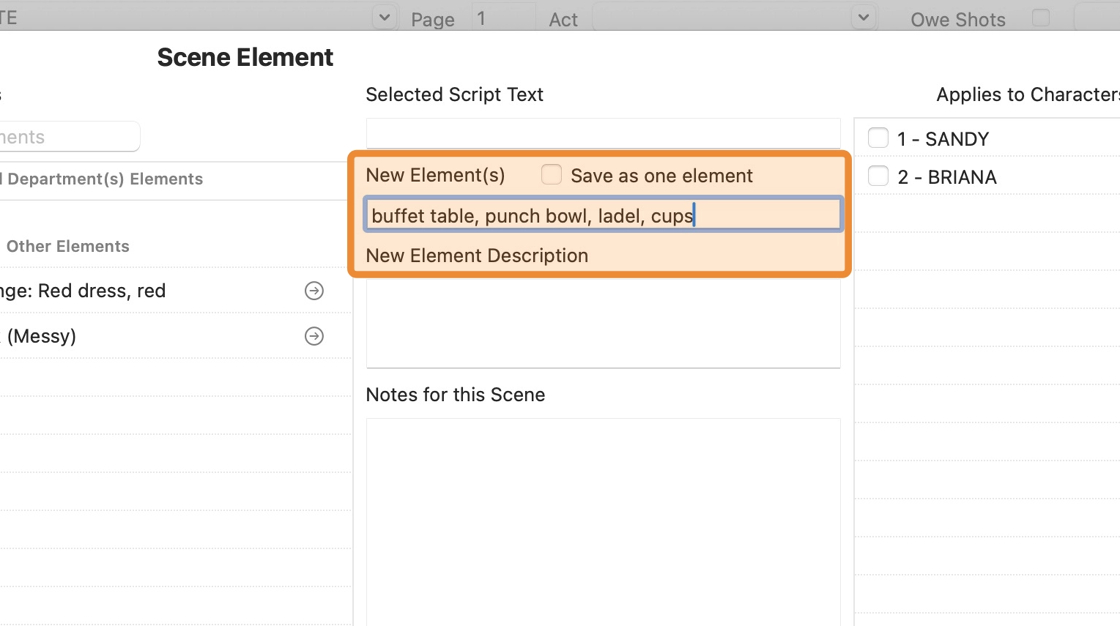Click the Department(s) Elements section header
Viewport: 1120px width, 626px height.
102,179
